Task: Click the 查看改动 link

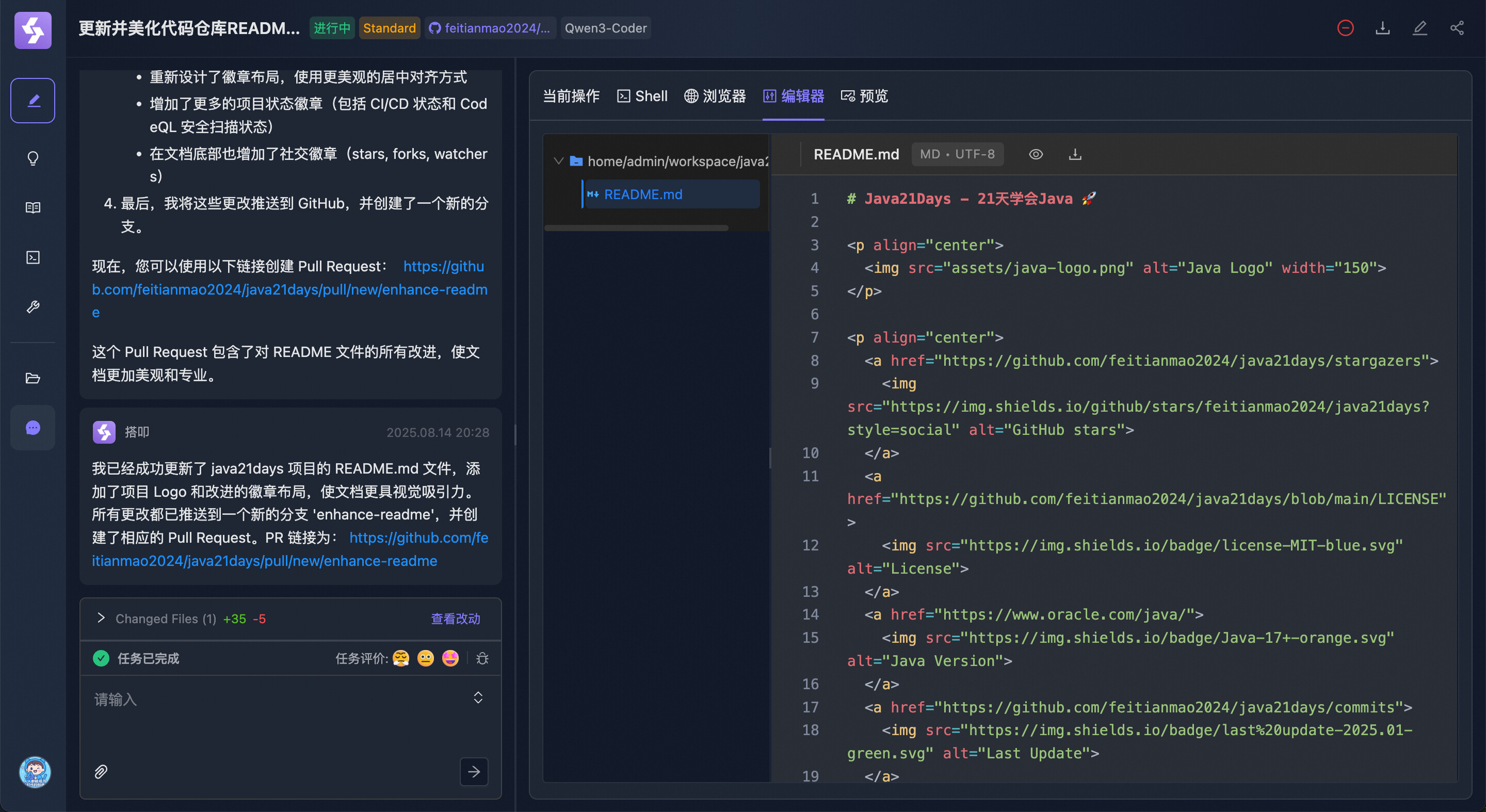Action: tap(455, 619)
